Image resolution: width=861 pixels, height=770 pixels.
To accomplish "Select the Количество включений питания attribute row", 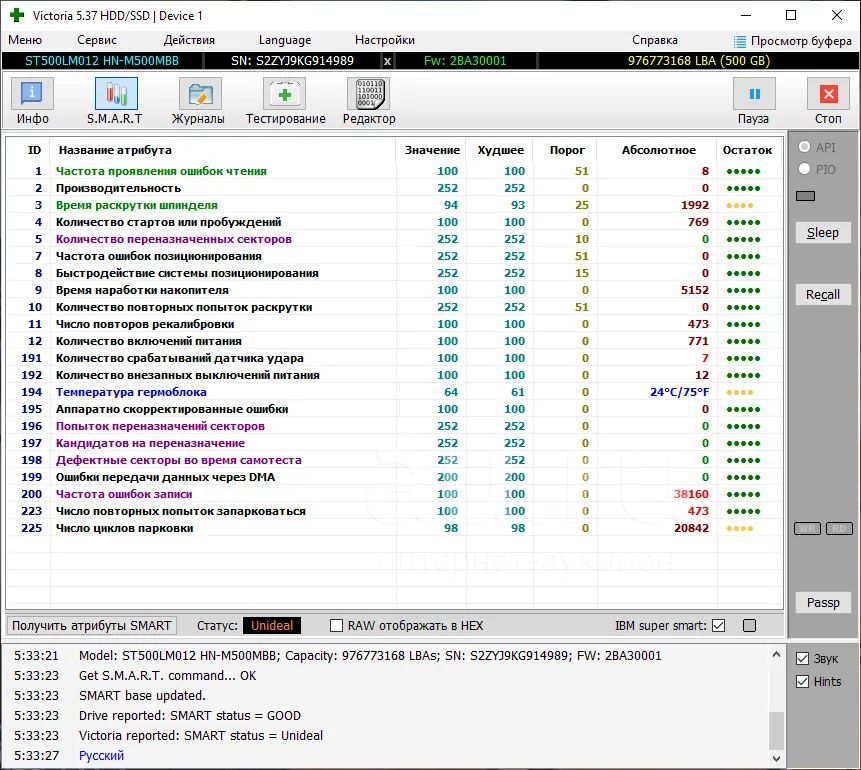I will click(x=394, y=341).
